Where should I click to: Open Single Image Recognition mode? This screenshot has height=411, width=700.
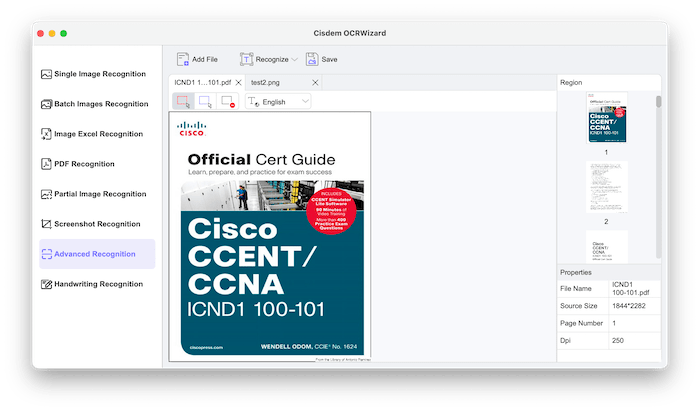point(97,74)
